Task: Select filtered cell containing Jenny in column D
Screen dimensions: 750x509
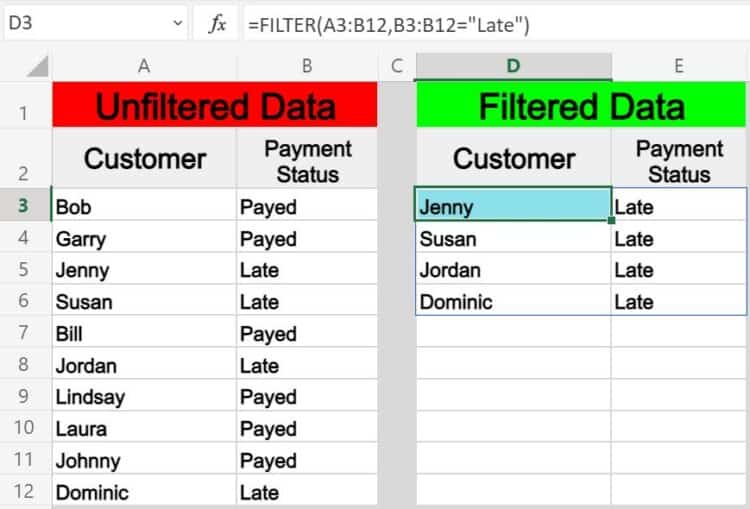Action: (513, 205)
